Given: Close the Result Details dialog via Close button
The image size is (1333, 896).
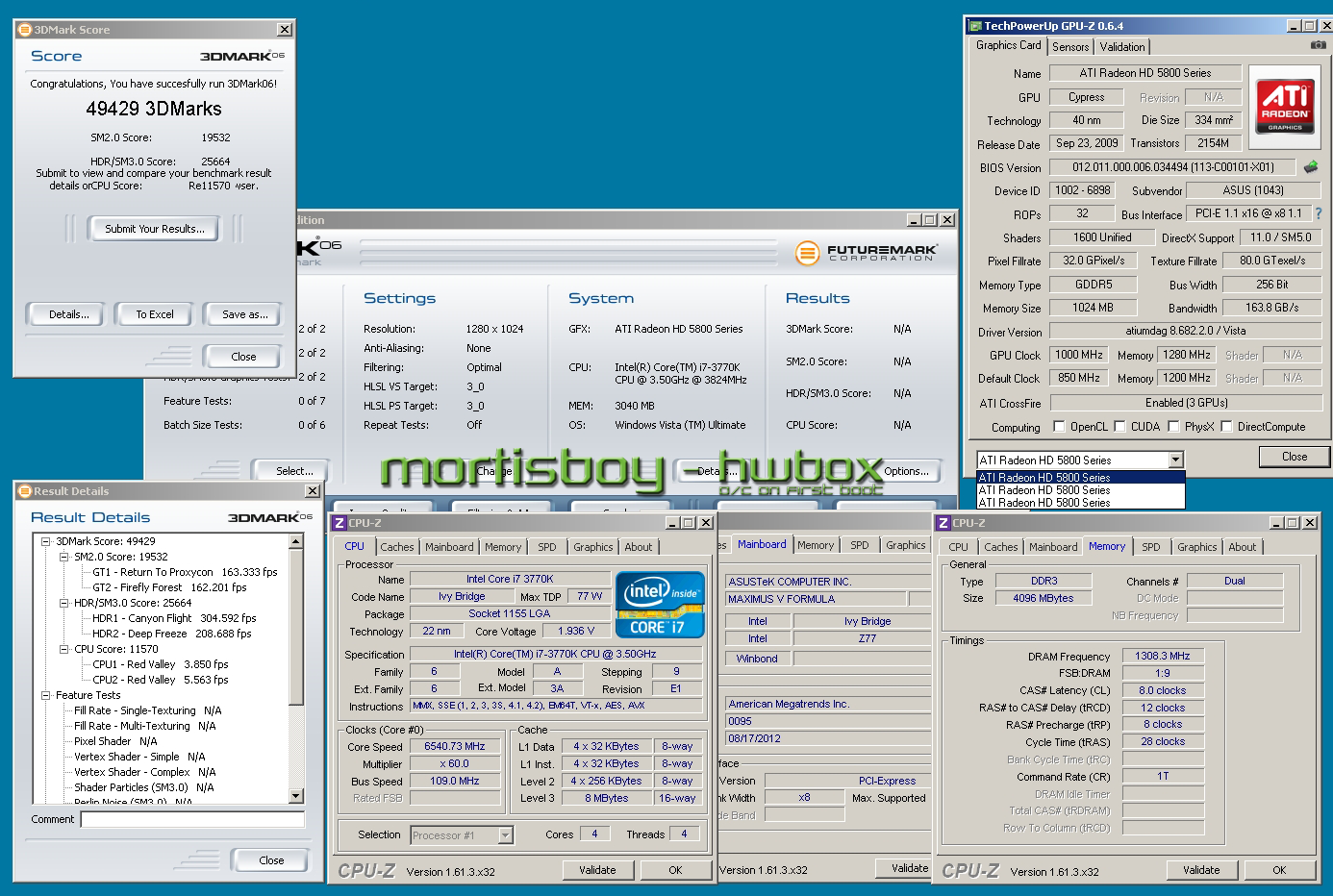Looking at the screenshot, I should [x=271, y=860].
